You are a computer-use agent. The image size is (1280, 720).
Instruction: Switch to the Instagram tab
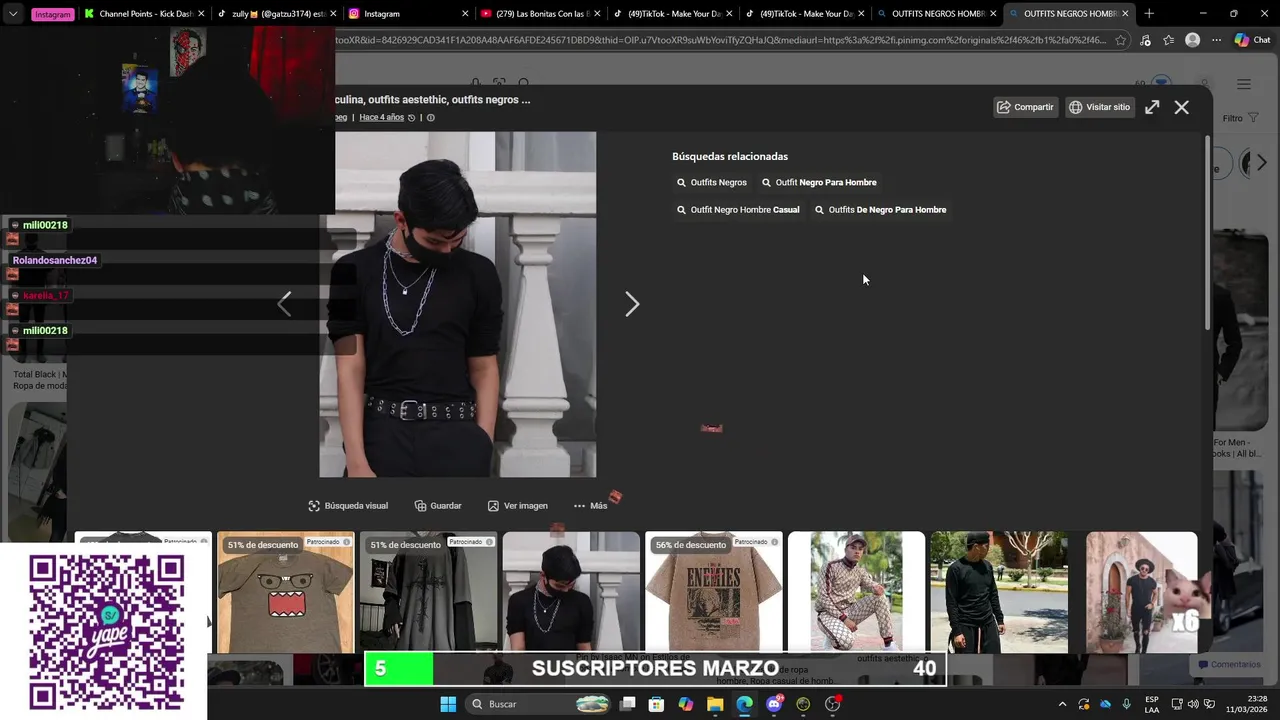coord(407,14)
